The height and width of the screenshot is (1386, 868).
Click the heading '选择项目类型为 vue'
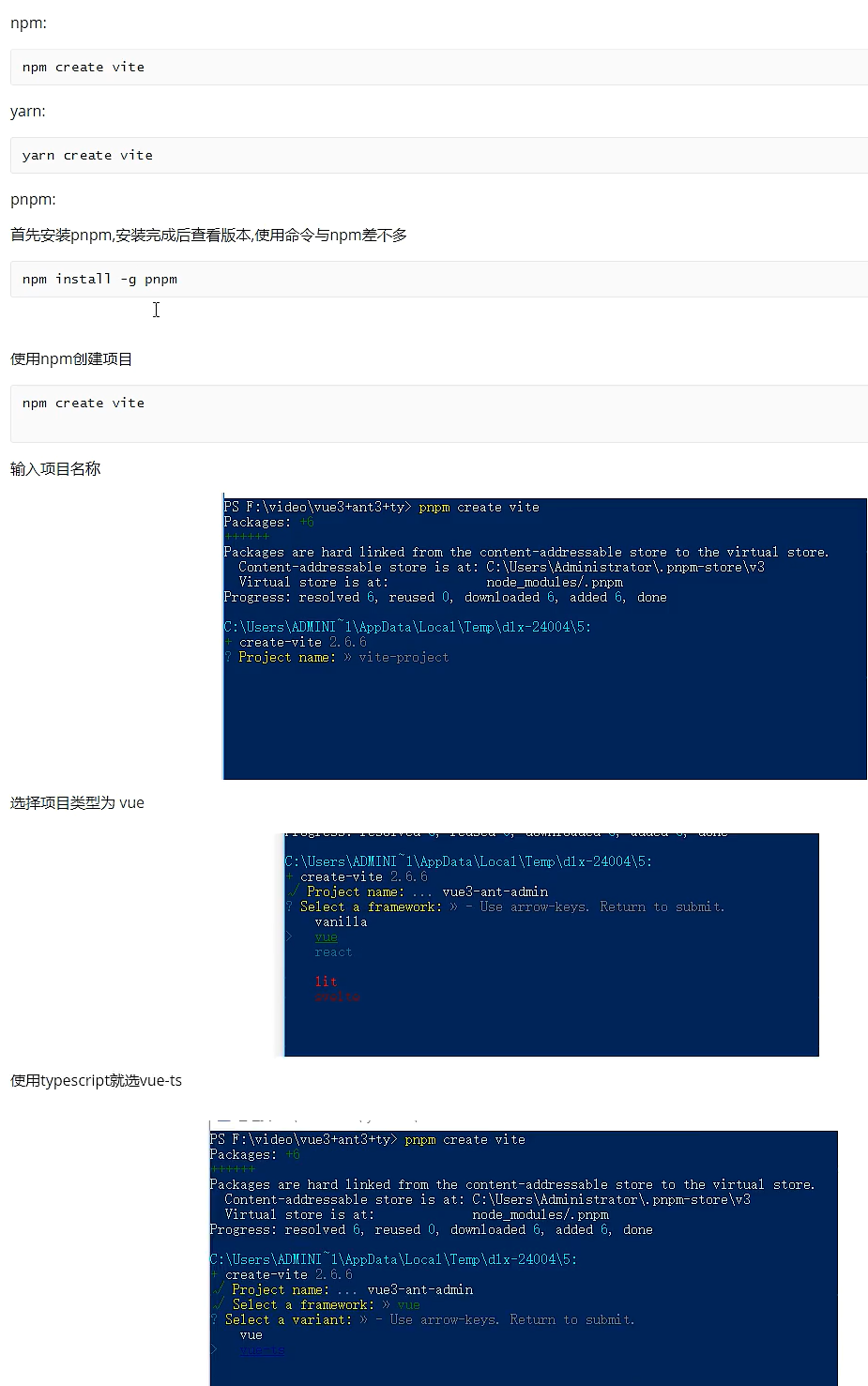point(77,802)
